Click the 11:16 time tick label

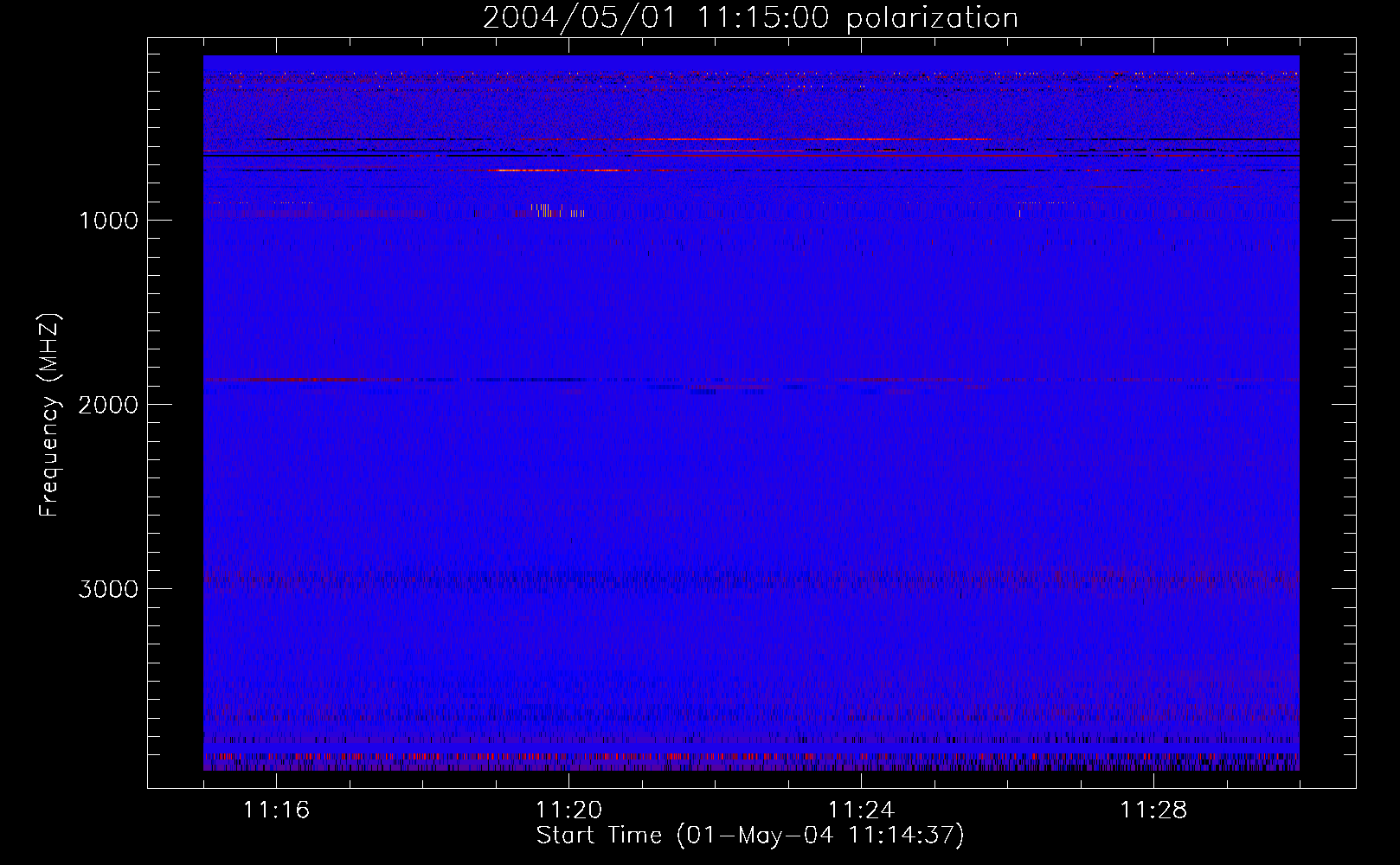click(x=276, y=811)
